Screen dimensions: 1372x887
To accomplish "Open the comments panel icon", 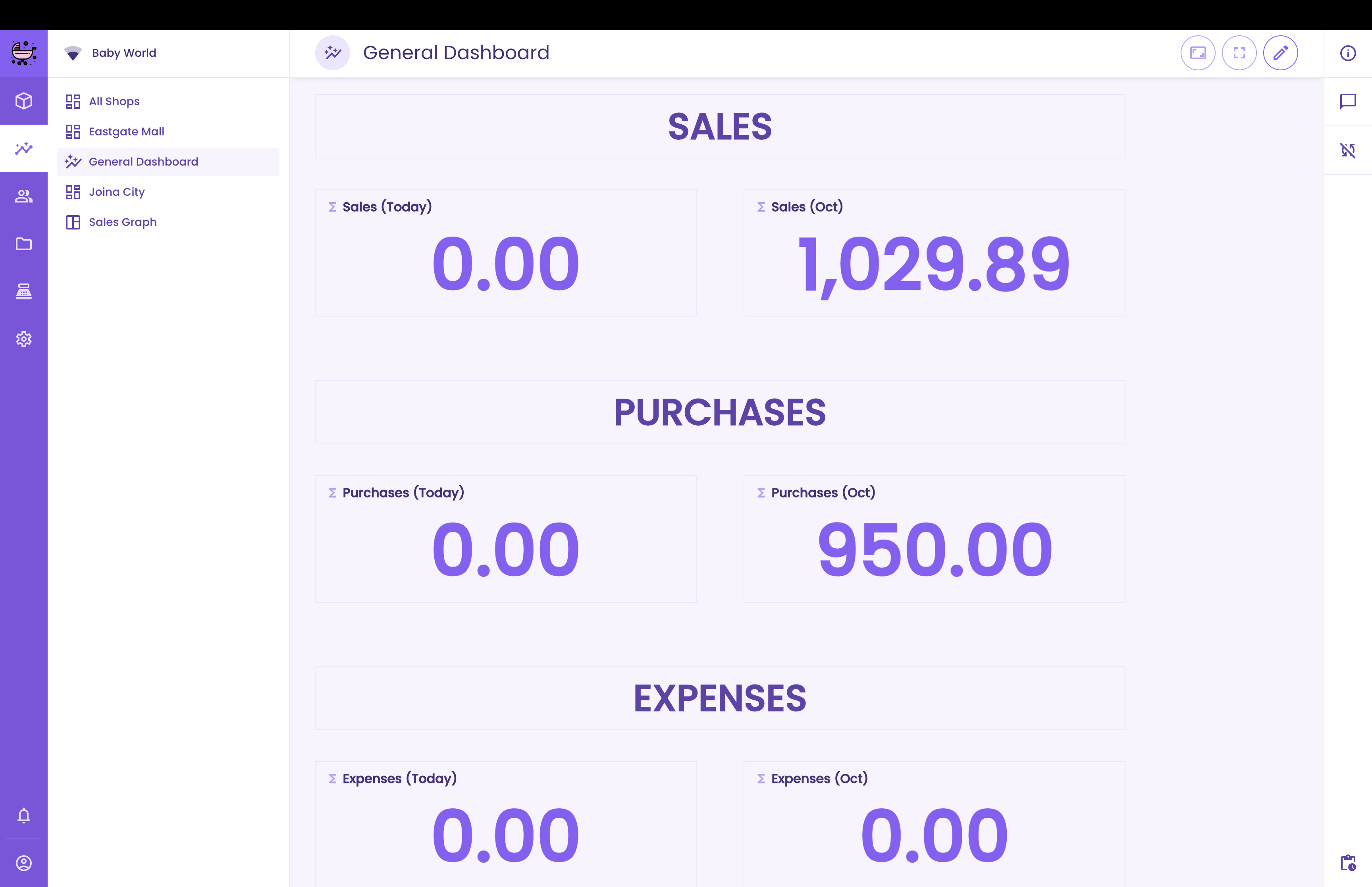I will [x=1348, y=101].
